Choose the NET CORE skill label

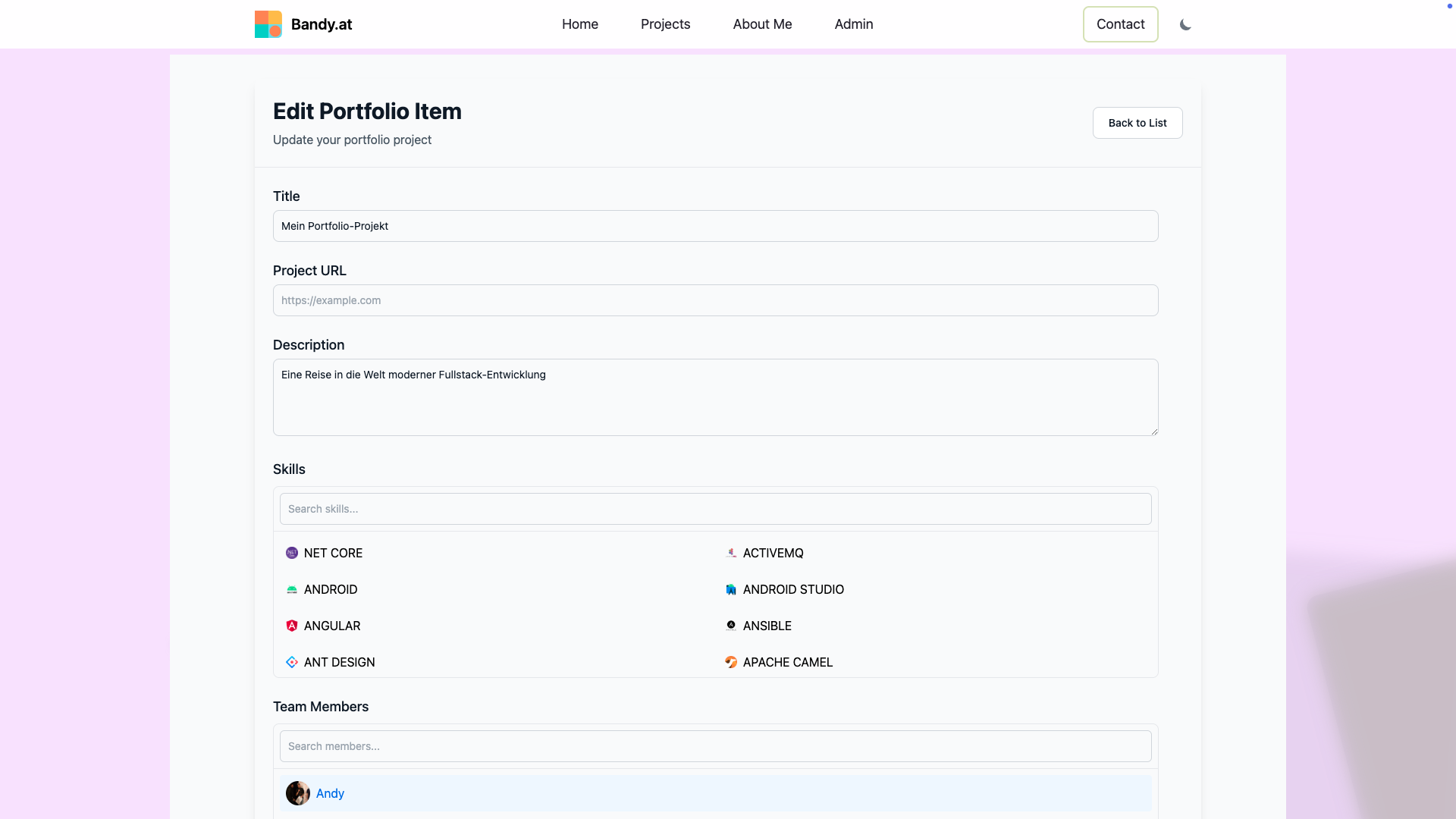pyautogui.click(x=334, y=553)
